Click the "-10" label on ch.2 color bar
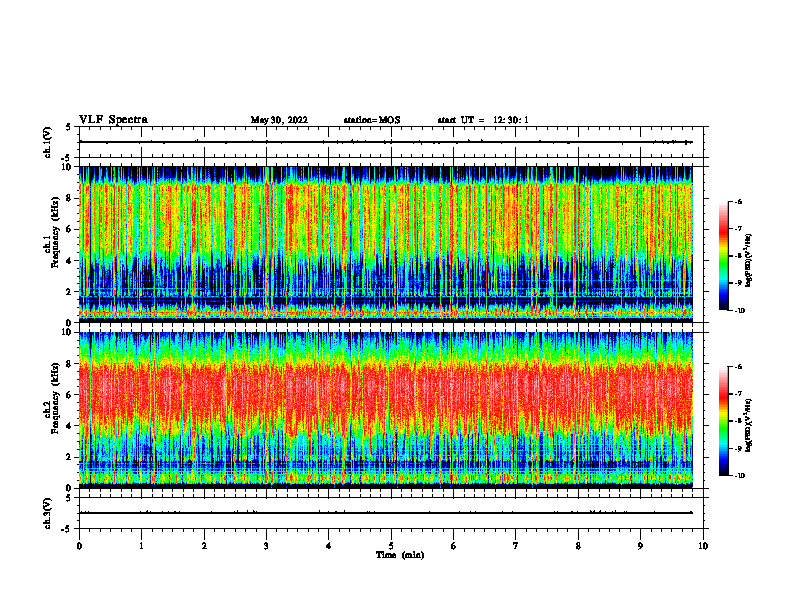This screenshot has width=792, height=612. pos(739,475)
